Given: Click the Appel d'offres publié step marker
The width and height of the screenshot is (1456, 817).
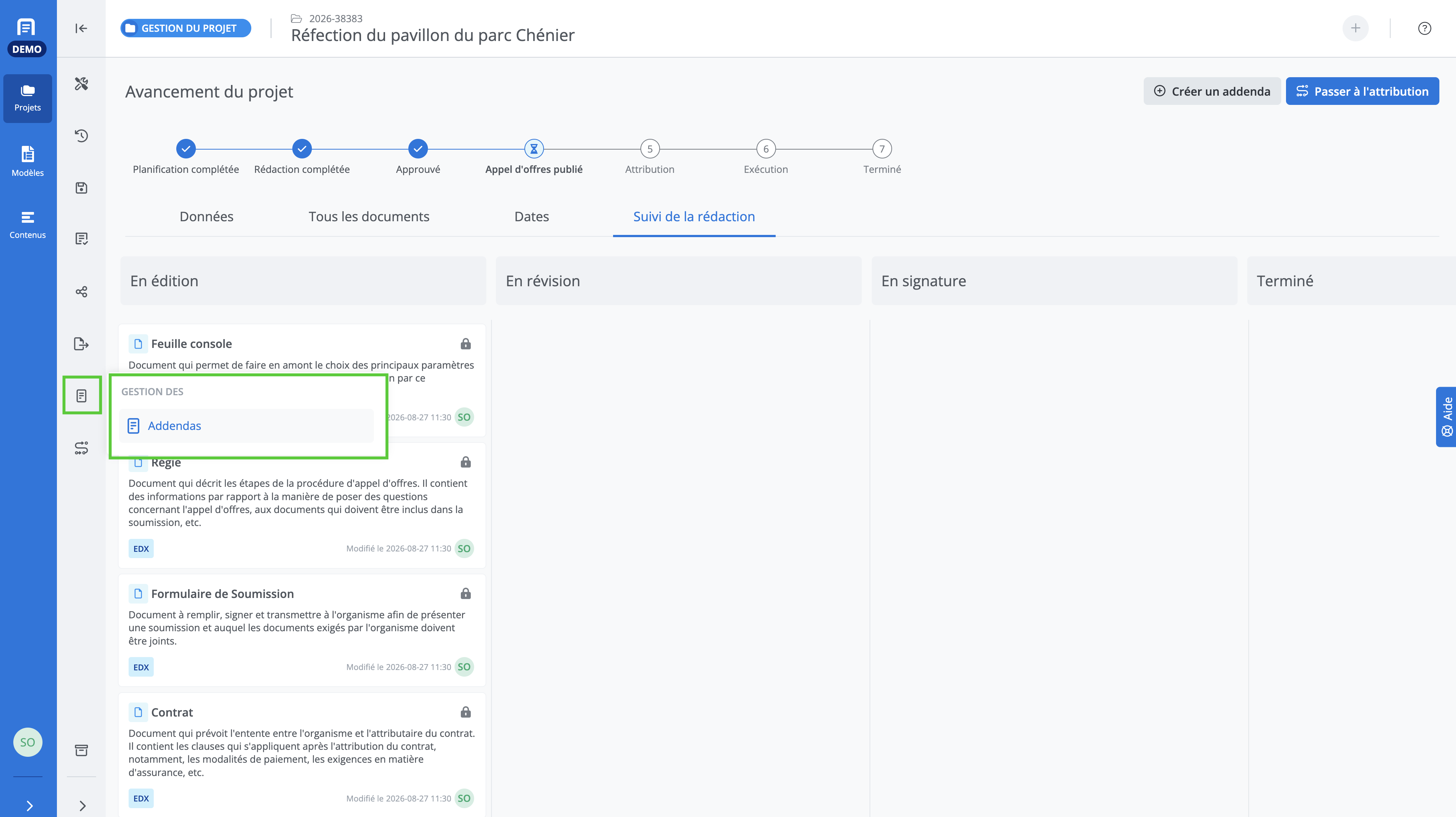Looking at the screenshot, I should pyautogui.click(x=534, y=148).
